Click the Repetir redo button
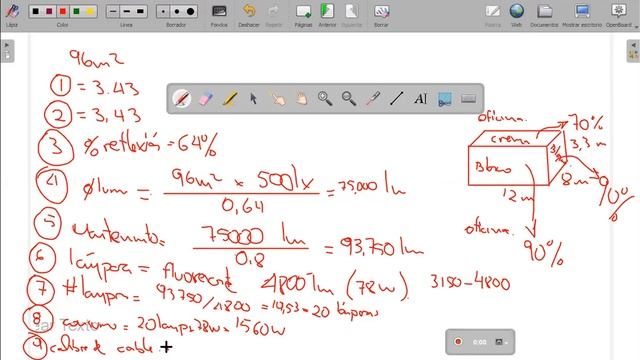The image size is (640, 360). [273, 11]
